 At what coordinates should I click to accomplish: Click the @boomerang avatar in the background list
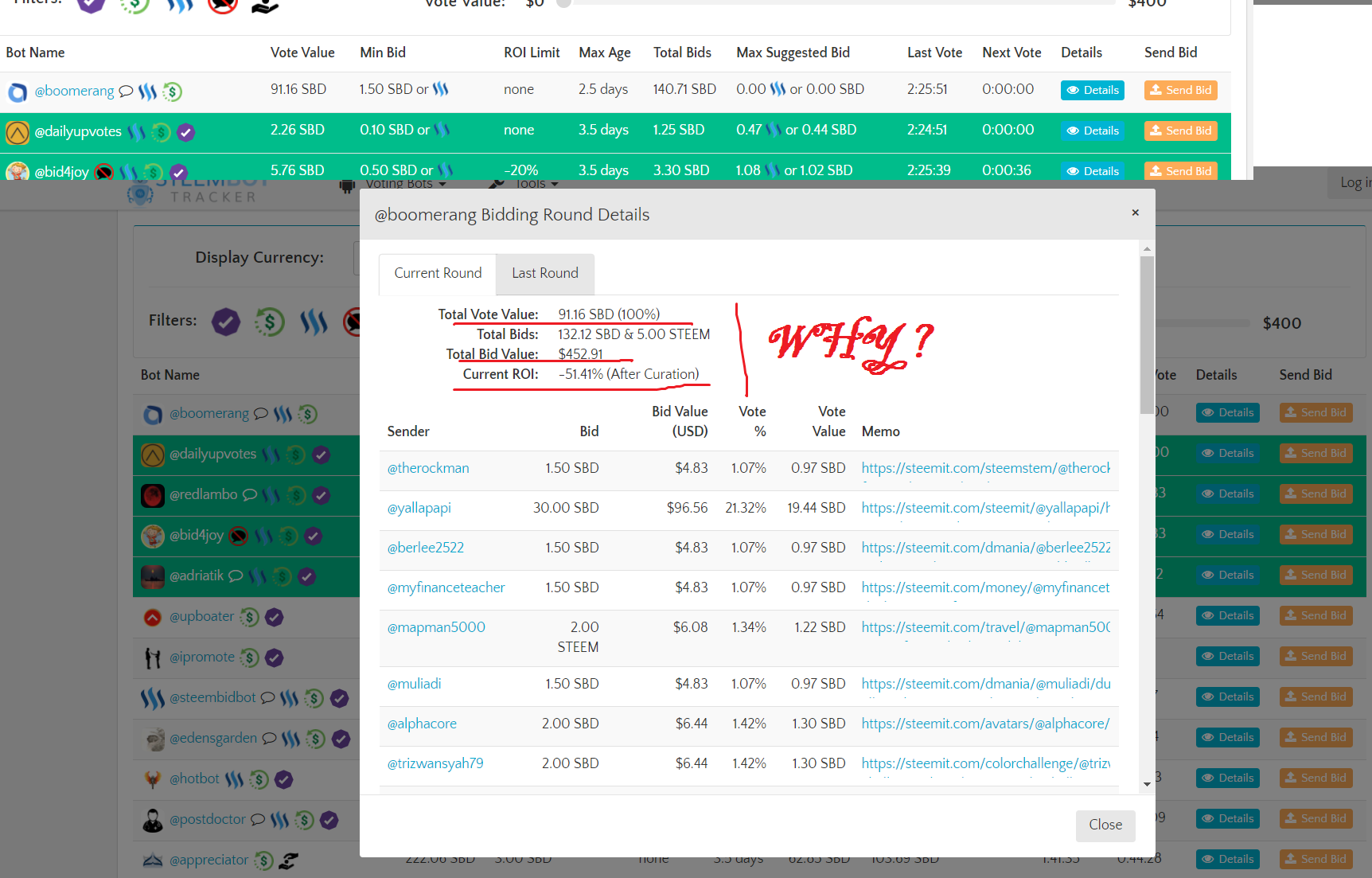(x=153, y=415)
